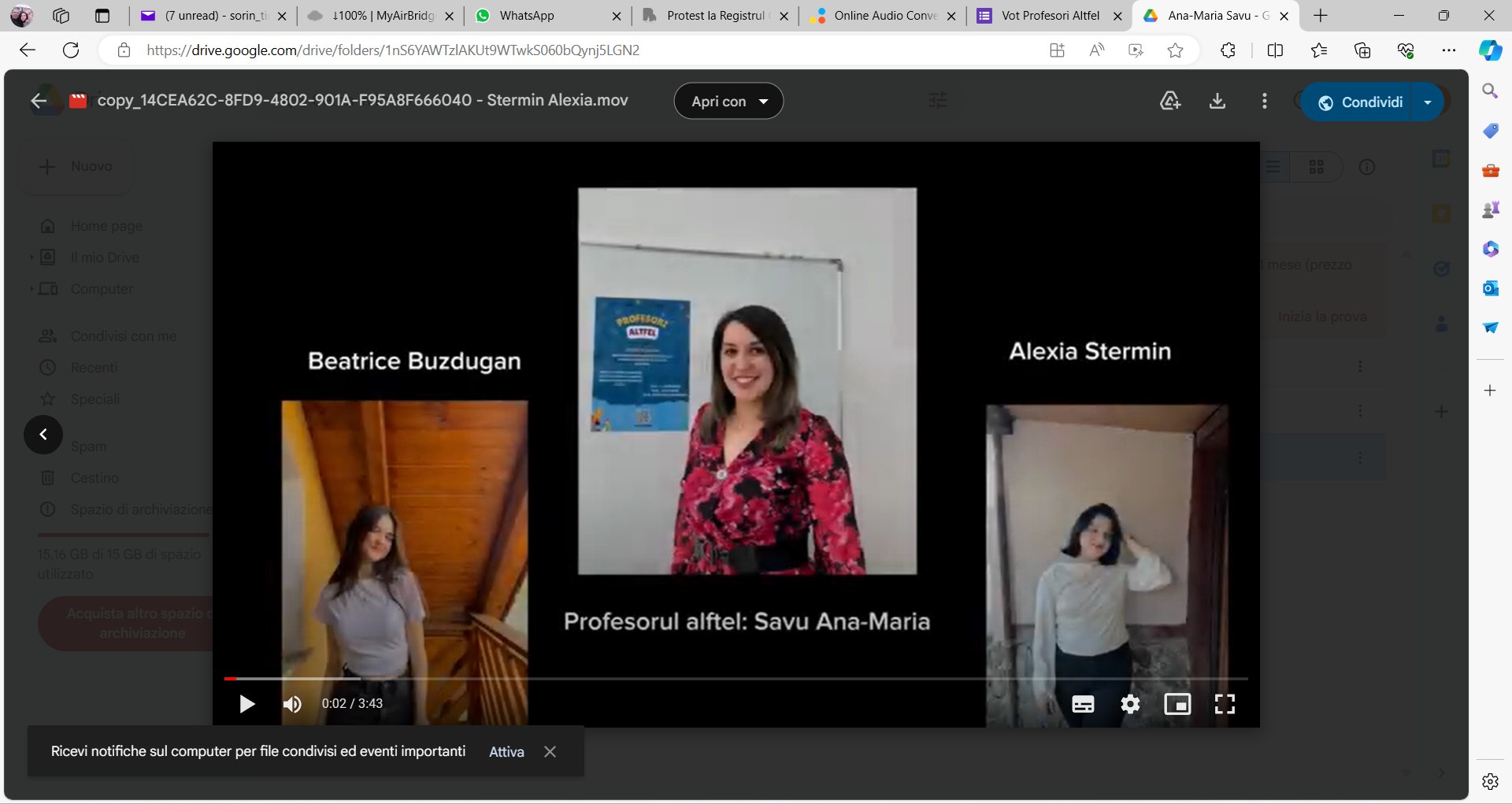Enter fullscreen video mode
This screenshot has width=1512, height=804.
pyautogui.click(x=1225, y=704)
